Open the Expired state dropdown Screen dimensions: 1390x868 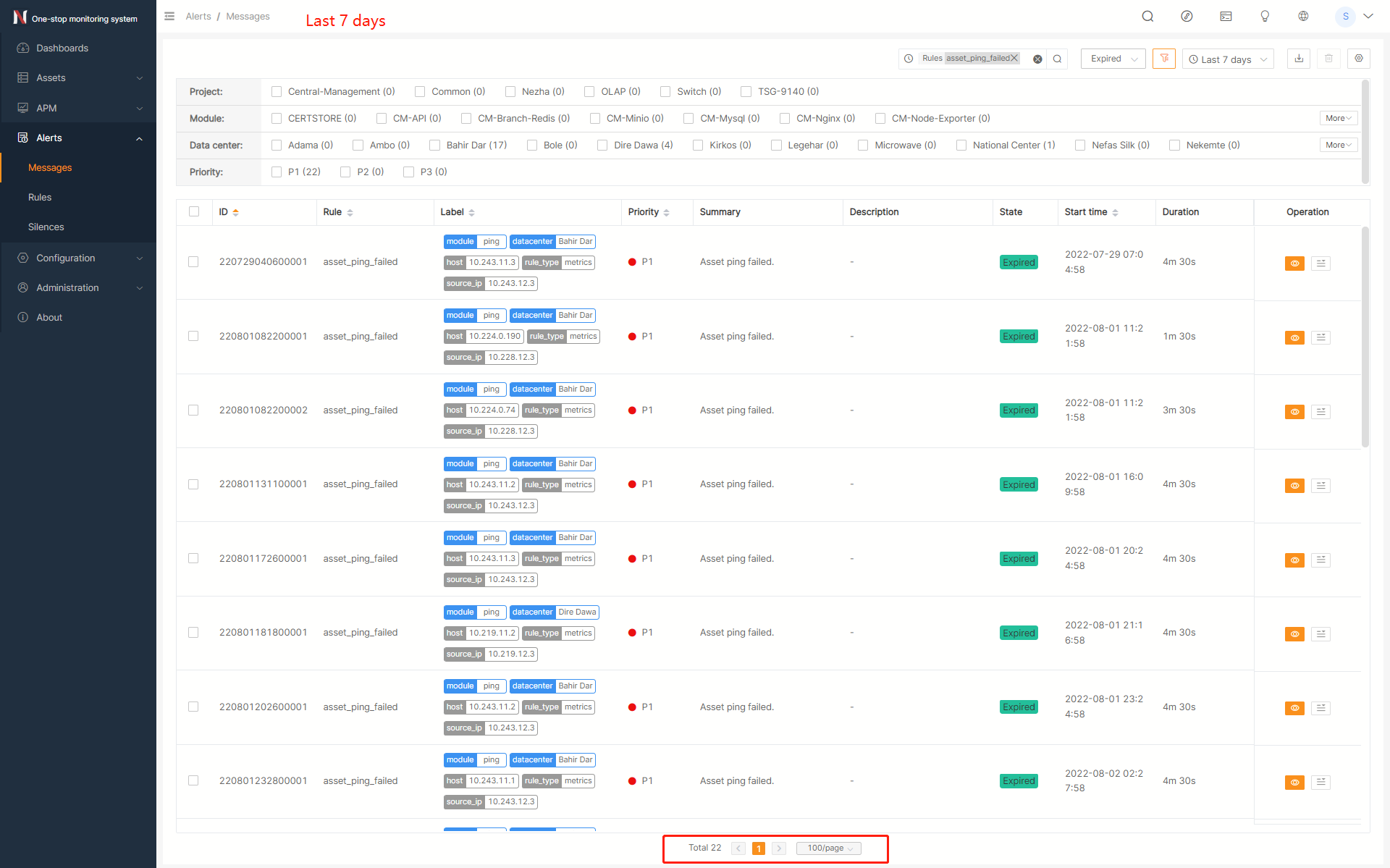click(x=1113, y=59)
